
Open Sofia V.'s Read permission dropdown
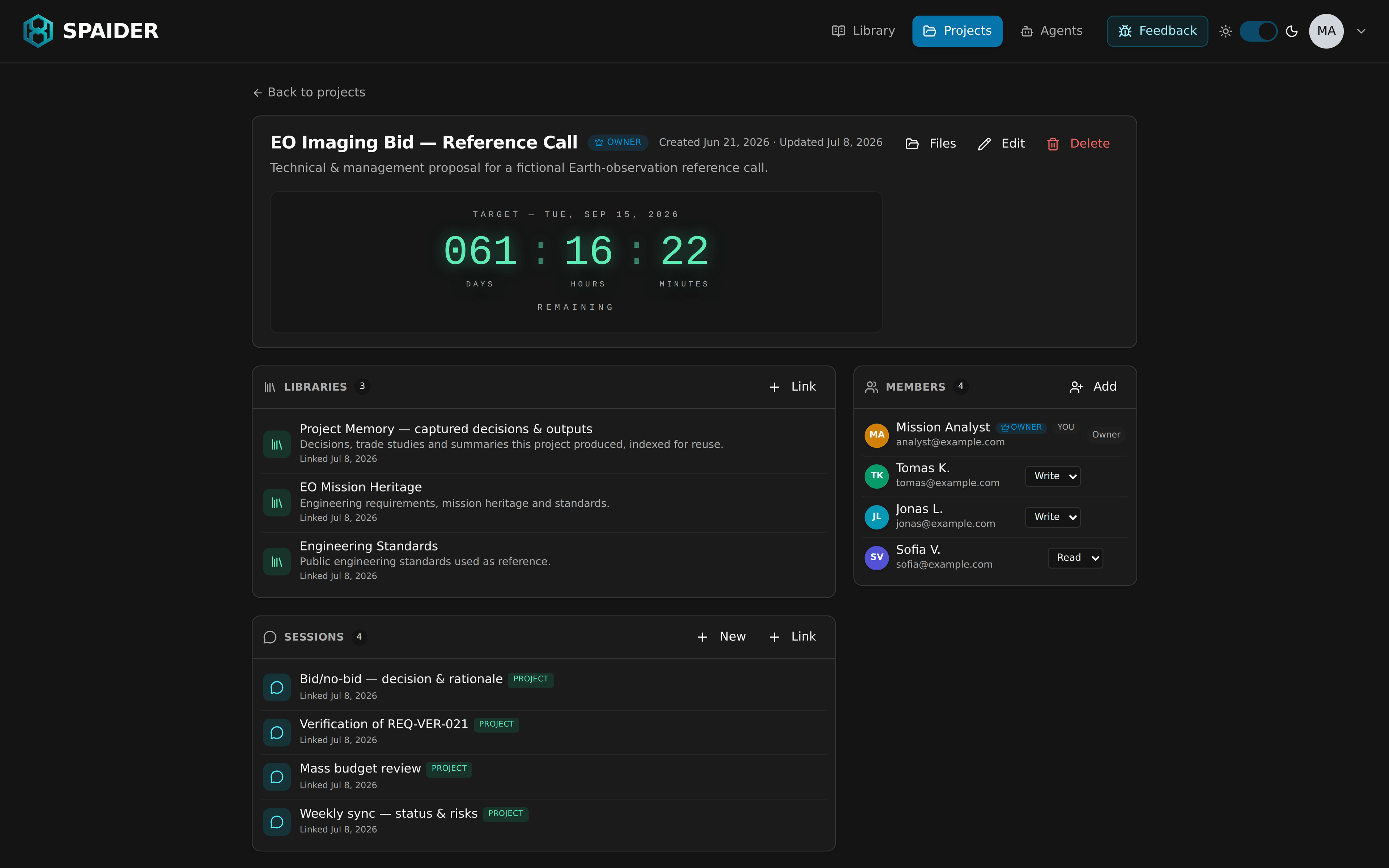pos(1075,557)
